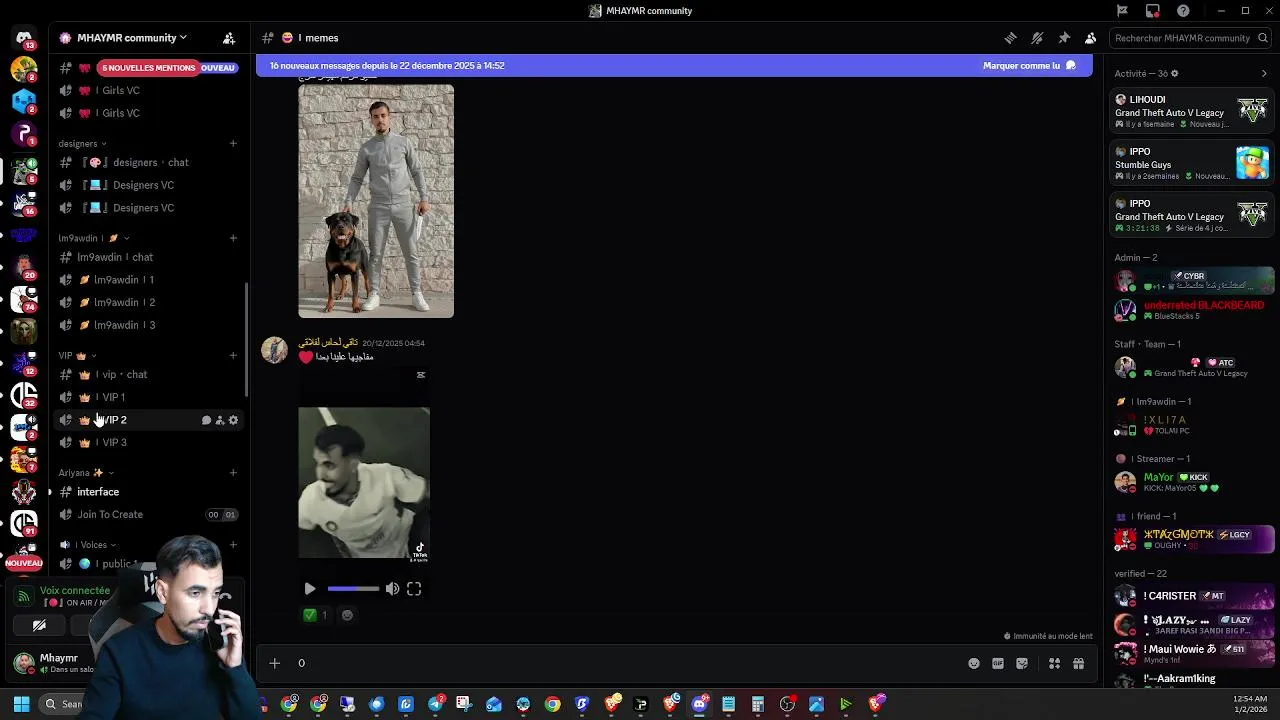Viewport: 1280px width, 720px height.
Task: Toggle channel notification settings bell icon
Action: 1037,38
